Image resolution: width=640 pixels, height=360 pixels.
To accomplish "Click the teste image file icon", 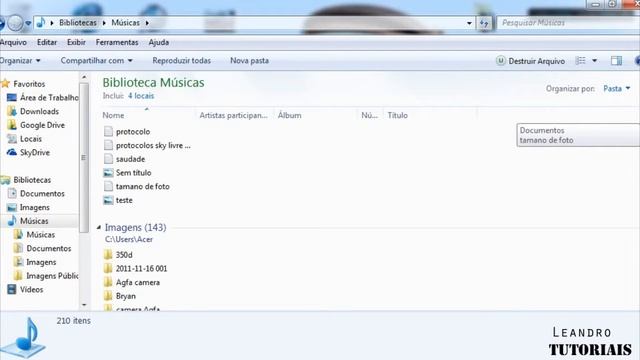I will tap(108, 200).
